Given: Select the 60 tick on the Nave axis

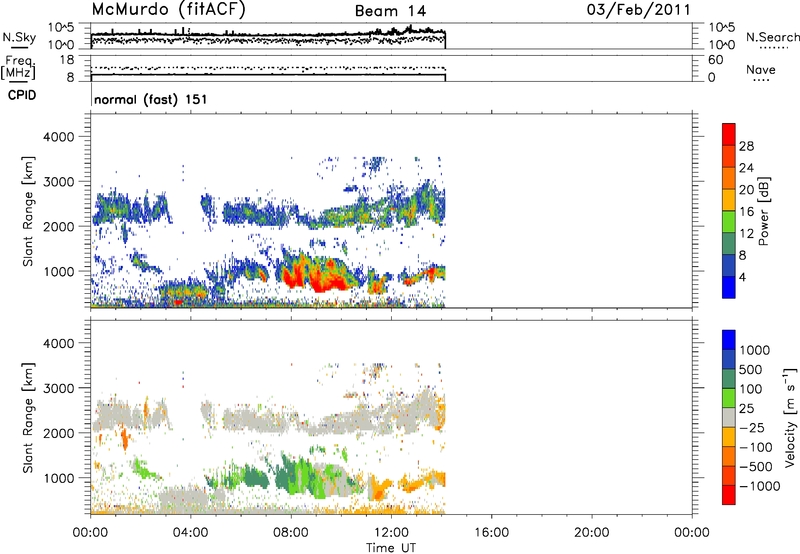Looking at the screenshot, I should pos(716,60).
